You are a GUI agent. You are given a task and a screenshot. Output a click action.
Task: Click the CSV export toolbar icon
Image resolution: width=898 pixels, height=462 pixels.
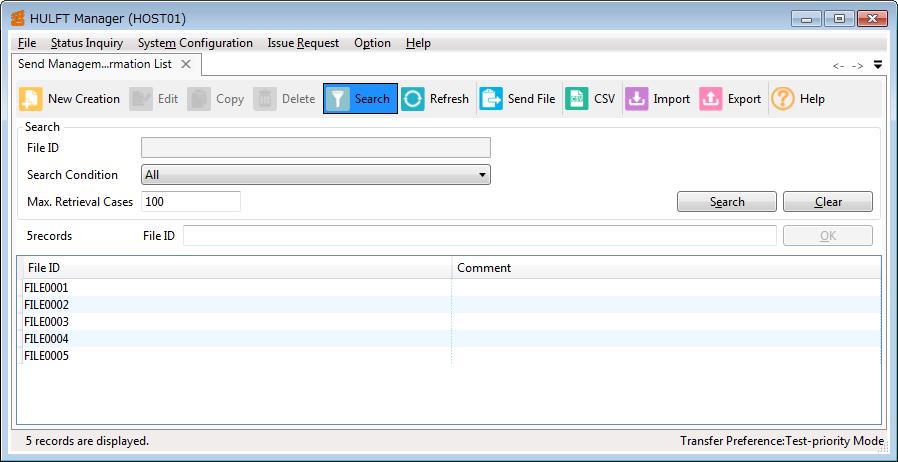(x=577, y=99)
